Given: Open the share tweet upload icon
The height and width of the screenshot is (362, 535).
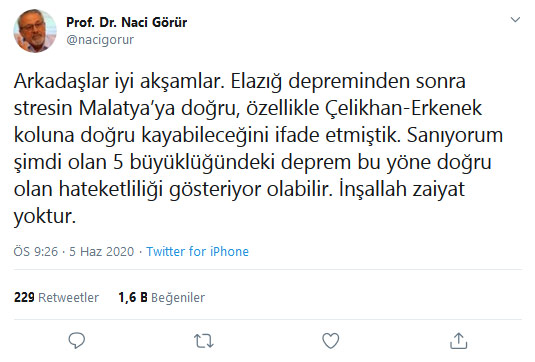Looking at the screenshot, I should coord(458,341).
